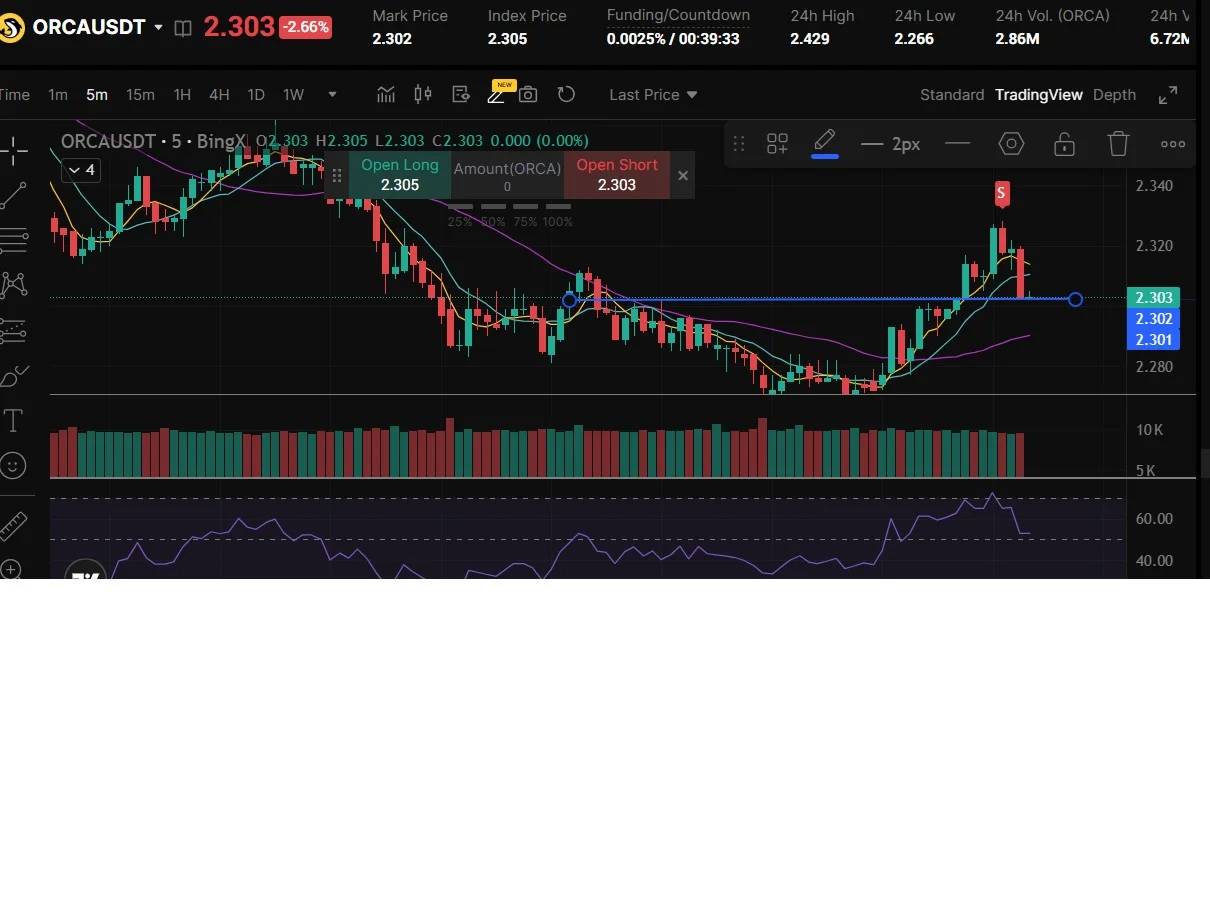
Task: Open the indicators chart icon
Action: (386, 95)
